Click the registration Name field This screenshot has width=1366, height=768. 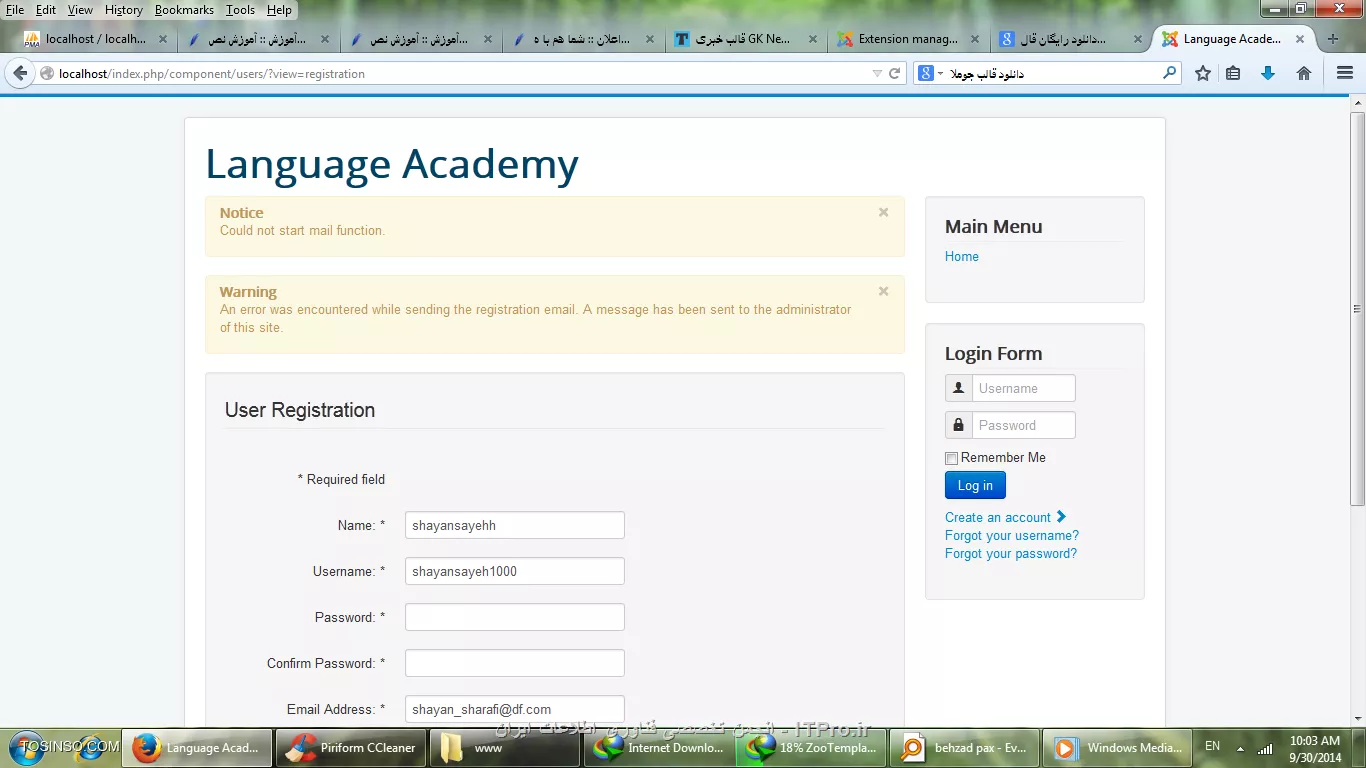(515, 525)
